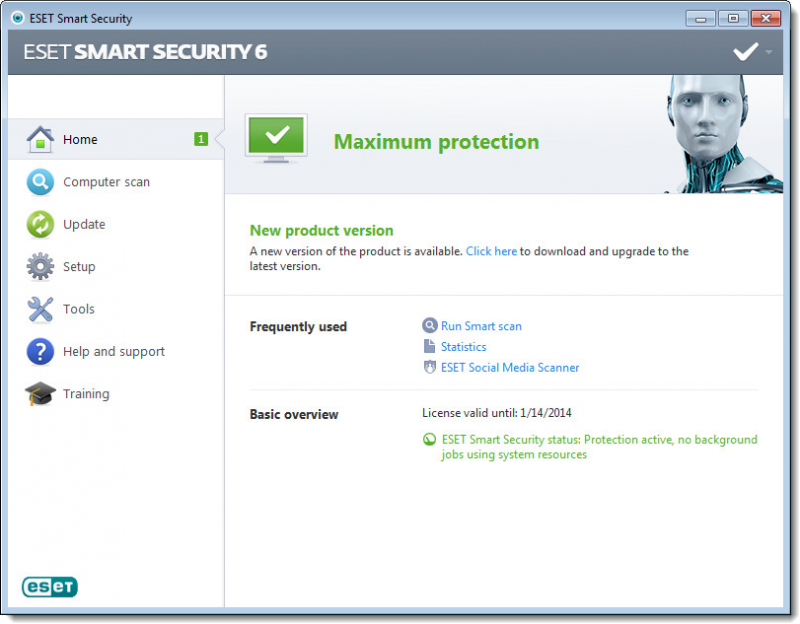Viewport: 800px width, 624px height.
Task: Open Help and support
Action: [116, 352]
